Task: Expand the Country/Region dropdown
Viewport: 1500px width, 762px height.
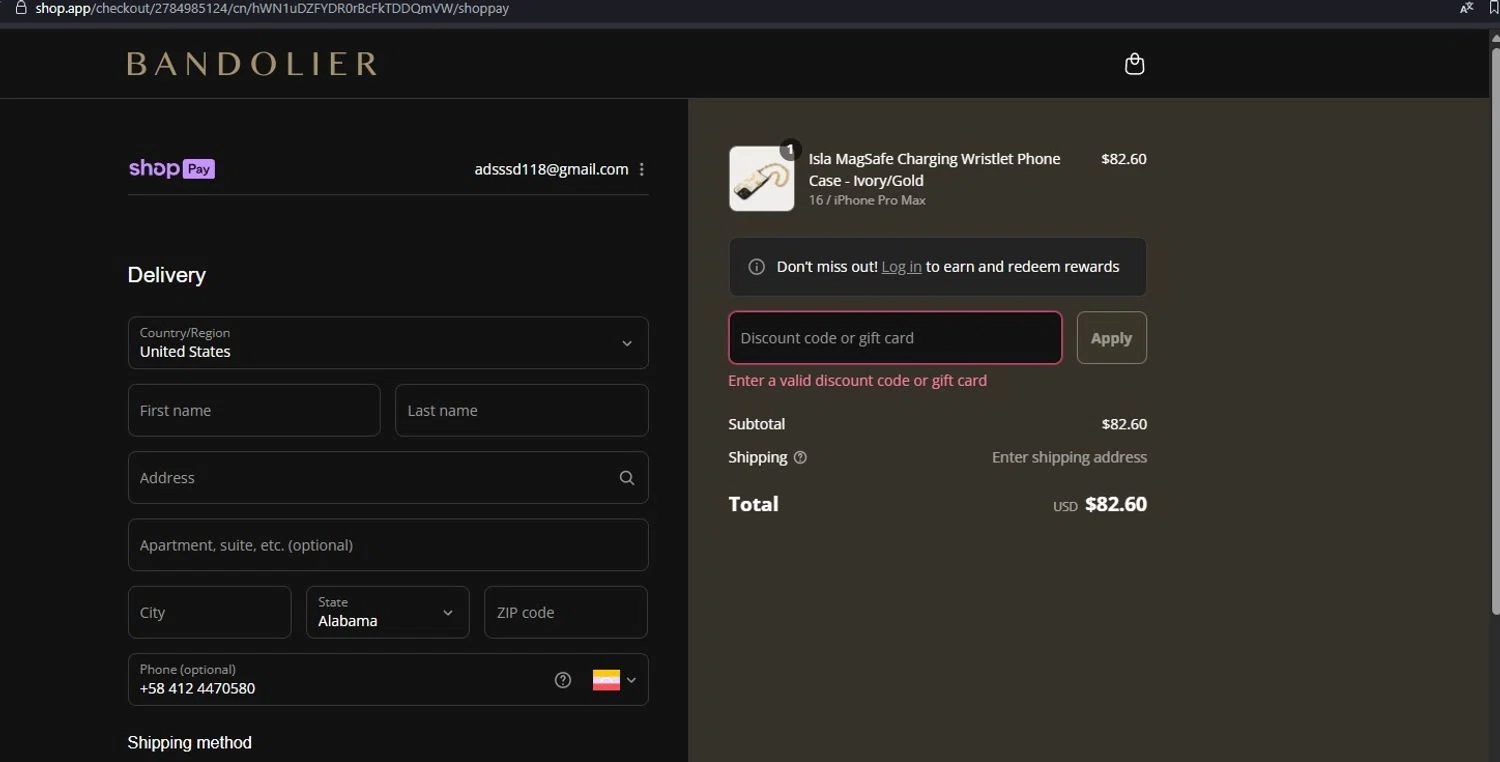Action: click(x=388, y=343)
